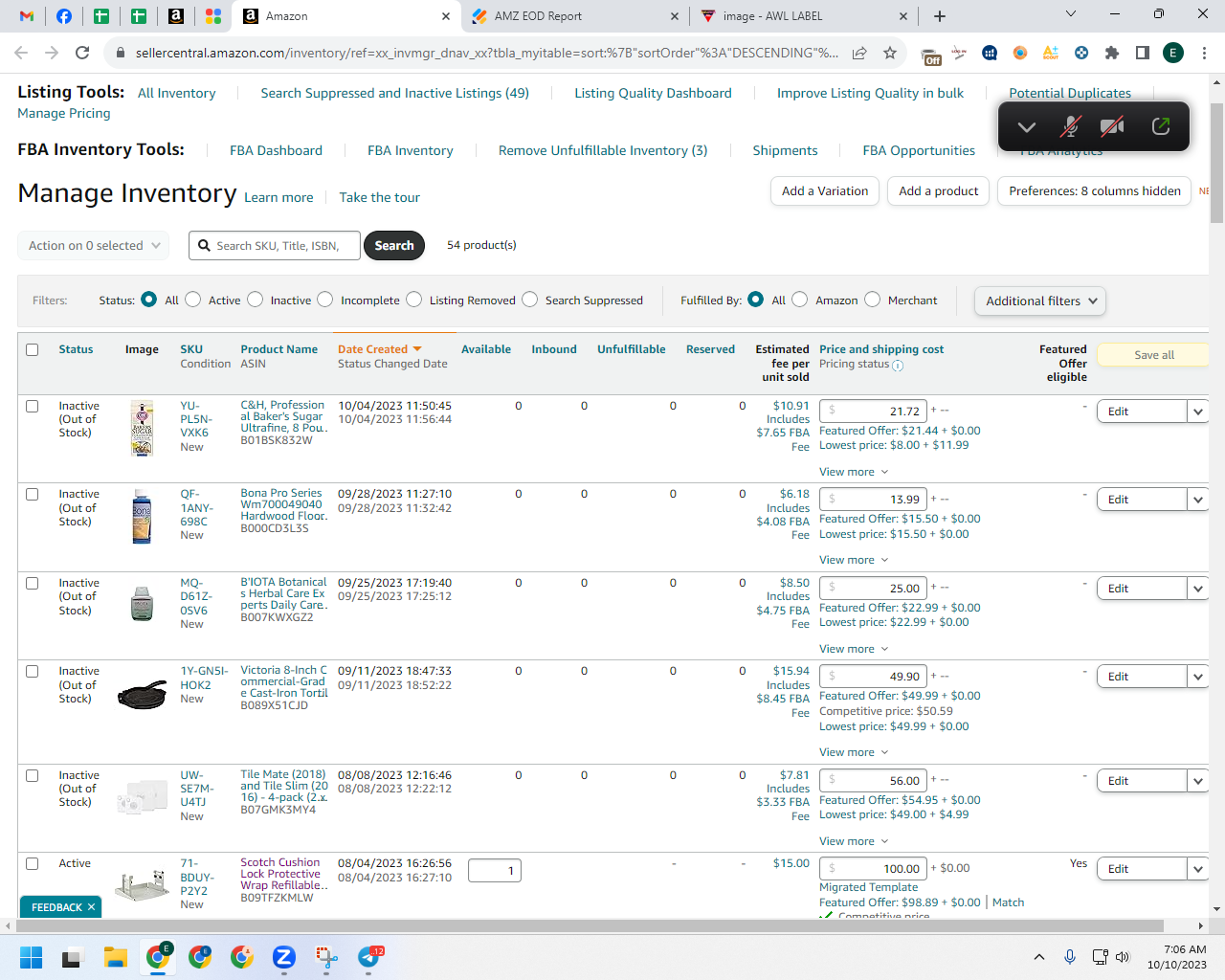1225x980 pixels.
Task: Show hidden system tray icons
Action: pos(1039,957)
